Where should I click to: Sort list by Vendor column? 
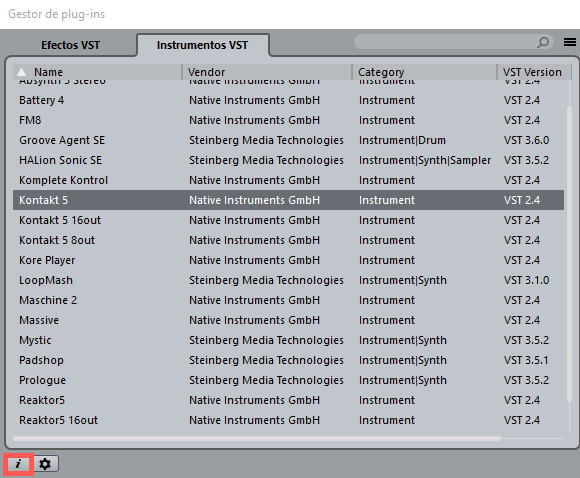[x=266, y=72]
